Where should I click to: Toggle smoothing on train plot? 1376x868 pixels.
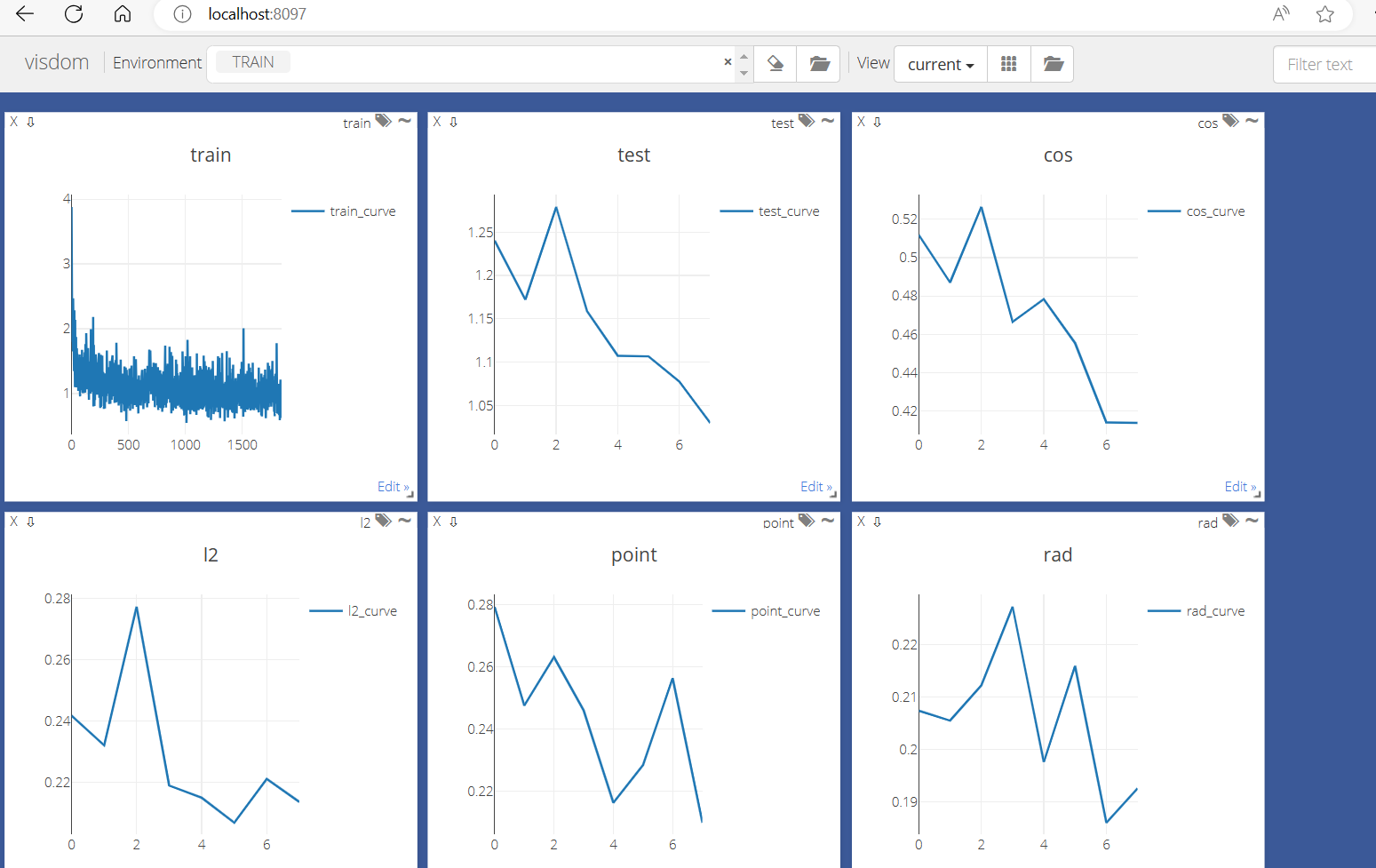[x=405, y=121]
